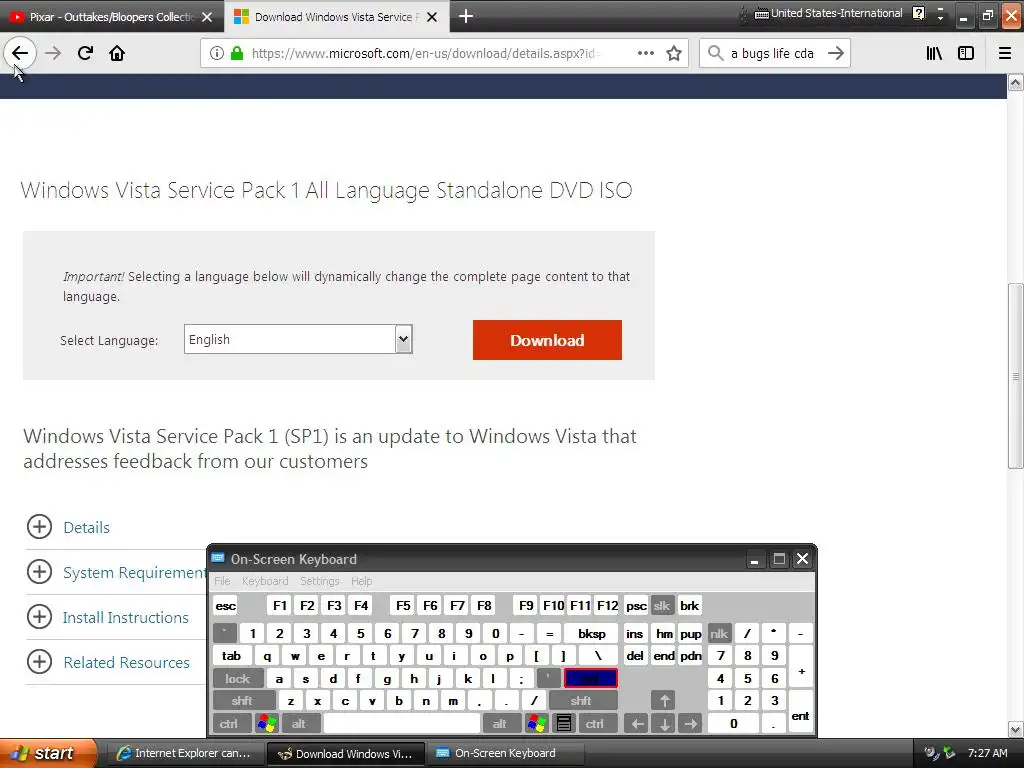This screenshot has width=1024, height=768.
Task: Click the up arrow key
Action: click(664, 701)
